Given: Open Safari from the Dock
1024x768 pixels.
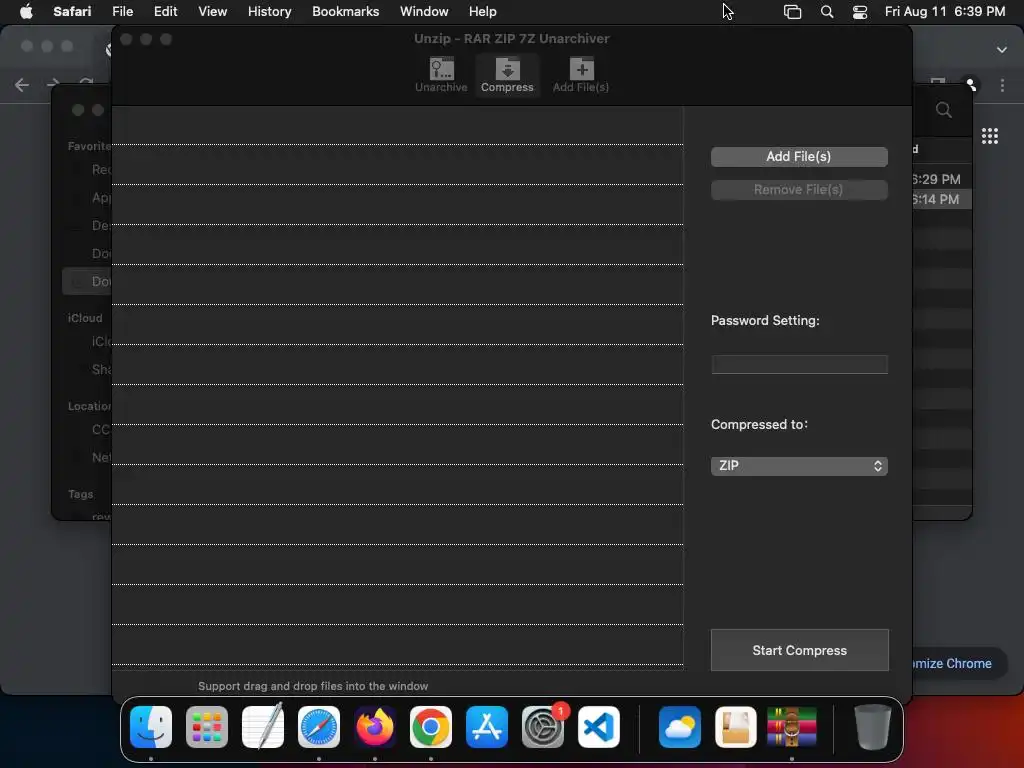Looking at the screenshot, I should point(319,727).
